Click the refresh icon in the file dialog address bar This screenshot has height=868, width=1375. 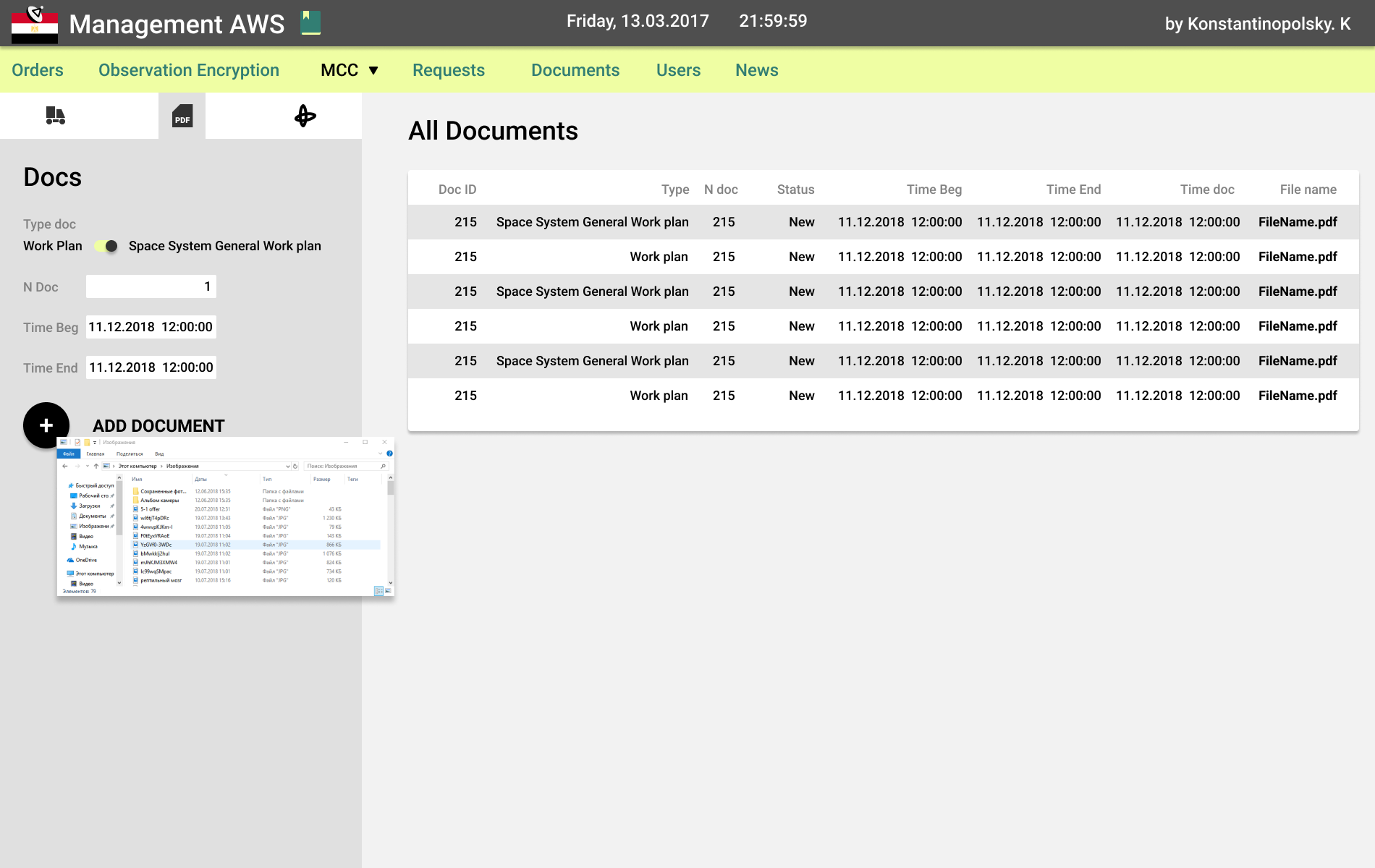[x=295, y=467]
